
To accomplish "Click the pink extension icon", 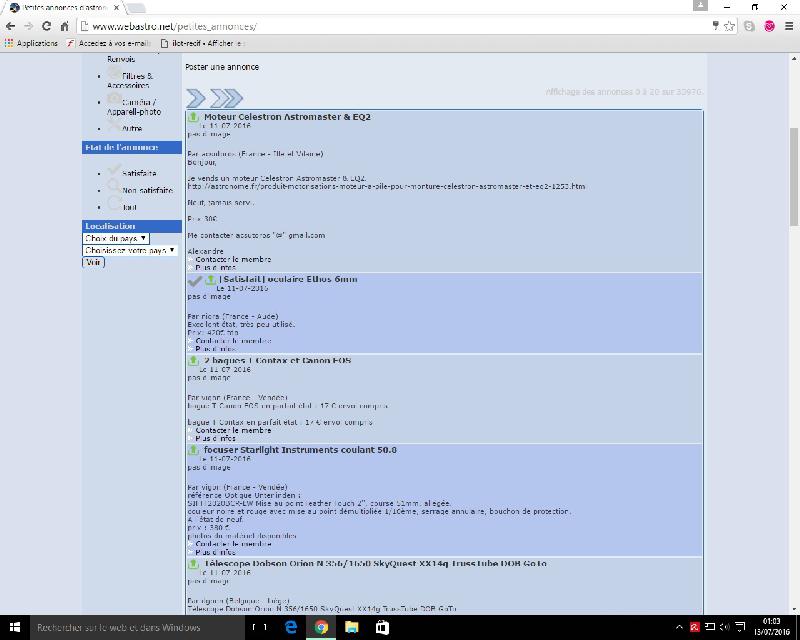I will click(x=769, y=26).
